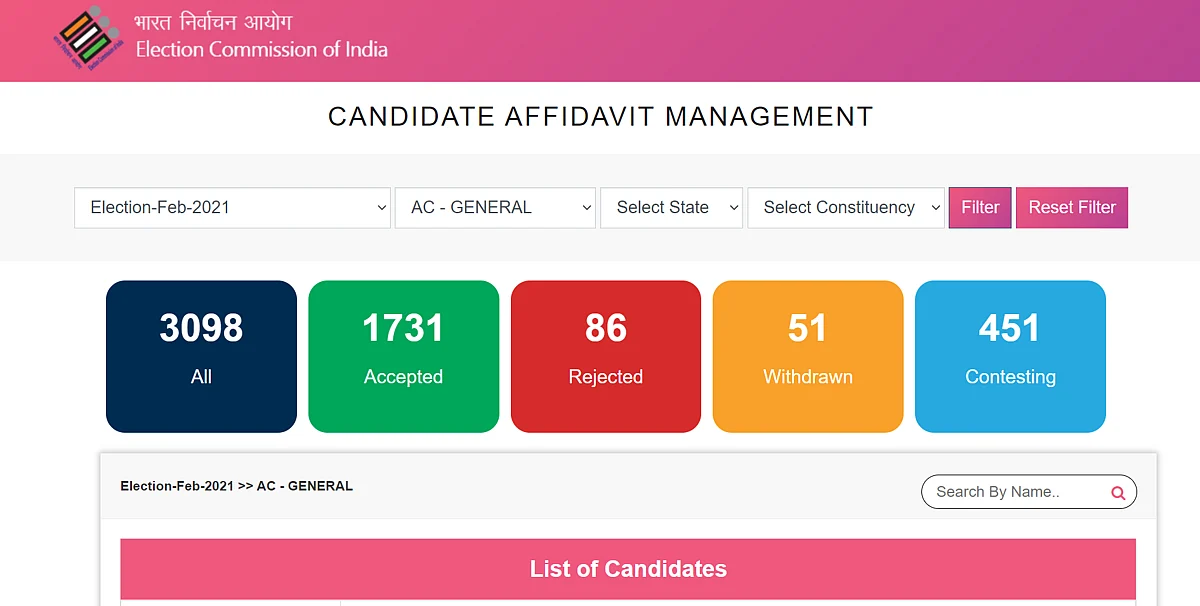Select the red Rejected 86 card
1200x606 pixels.
click(x=606, y=356)
